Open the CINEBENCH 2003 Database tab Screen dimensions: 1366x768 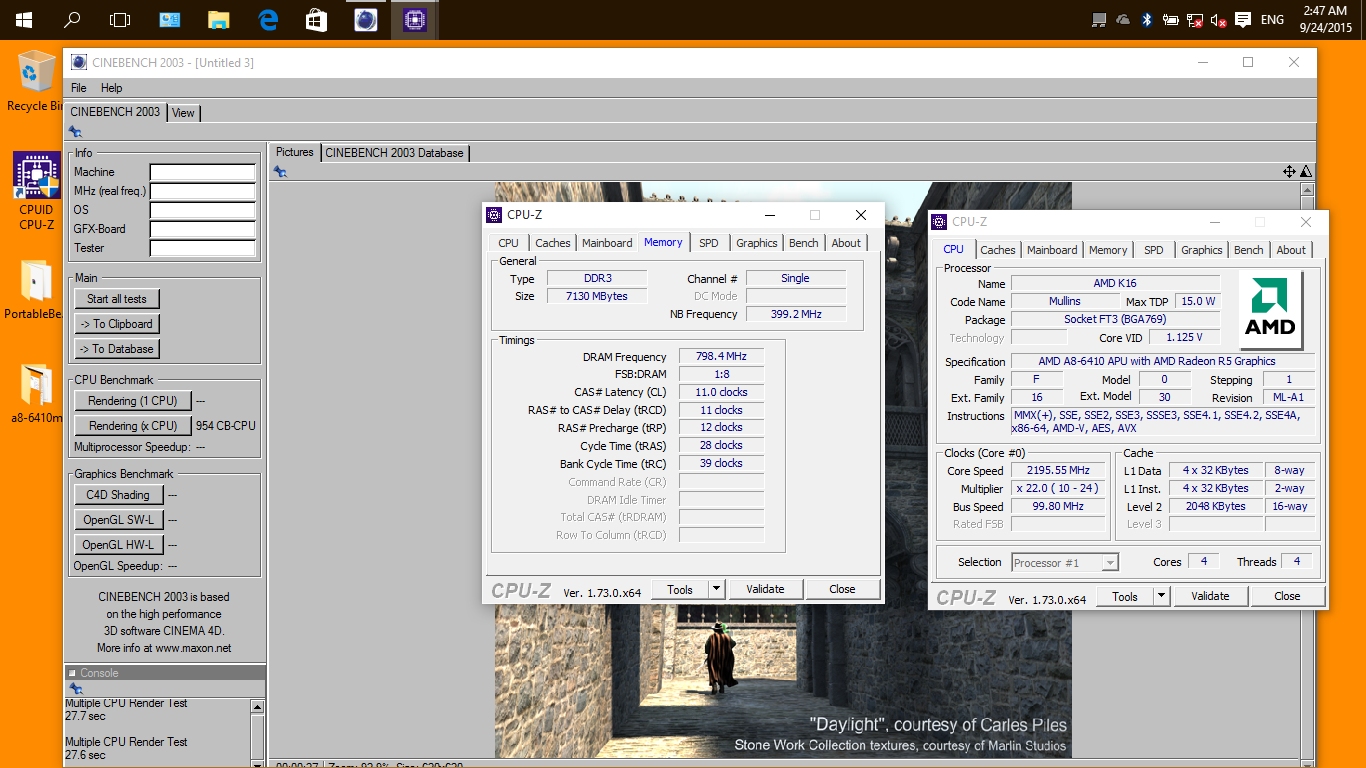click(x=395, y=153)
